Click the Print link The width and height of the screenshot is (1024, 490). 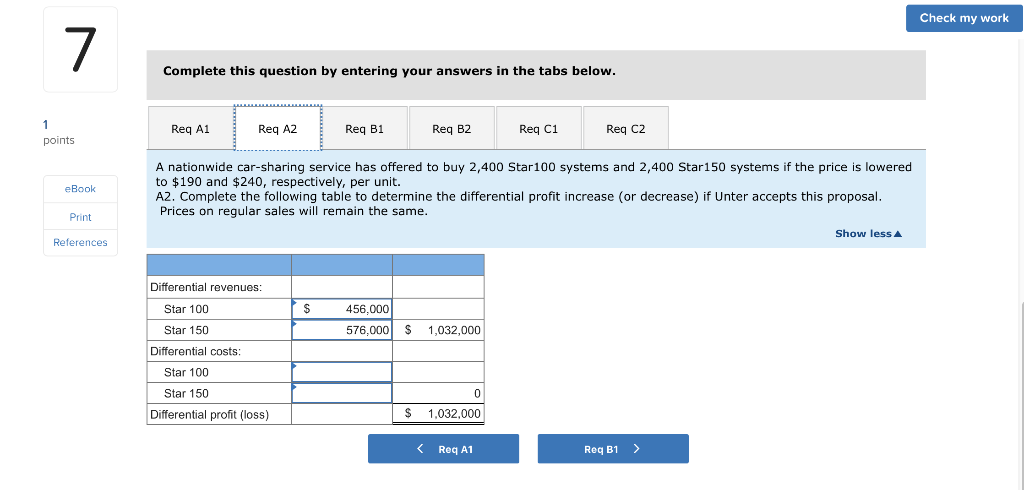tap(80, 217)
